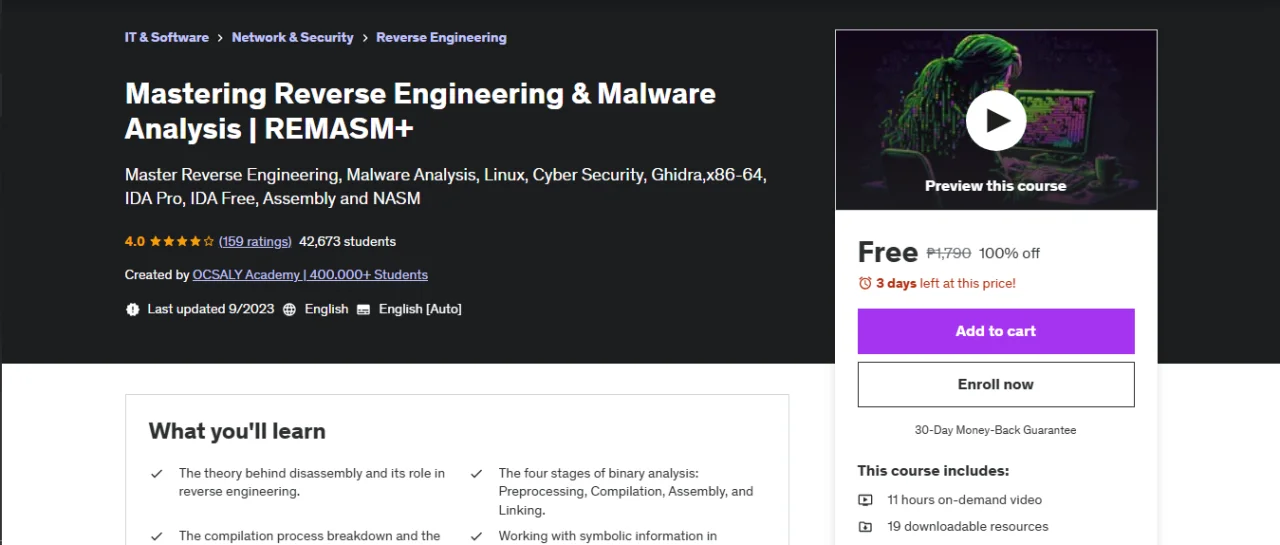Viewport: 1280px width, 545px height.
Task: Click the 'theory behind disassembly' item
Action: point(312,482)
